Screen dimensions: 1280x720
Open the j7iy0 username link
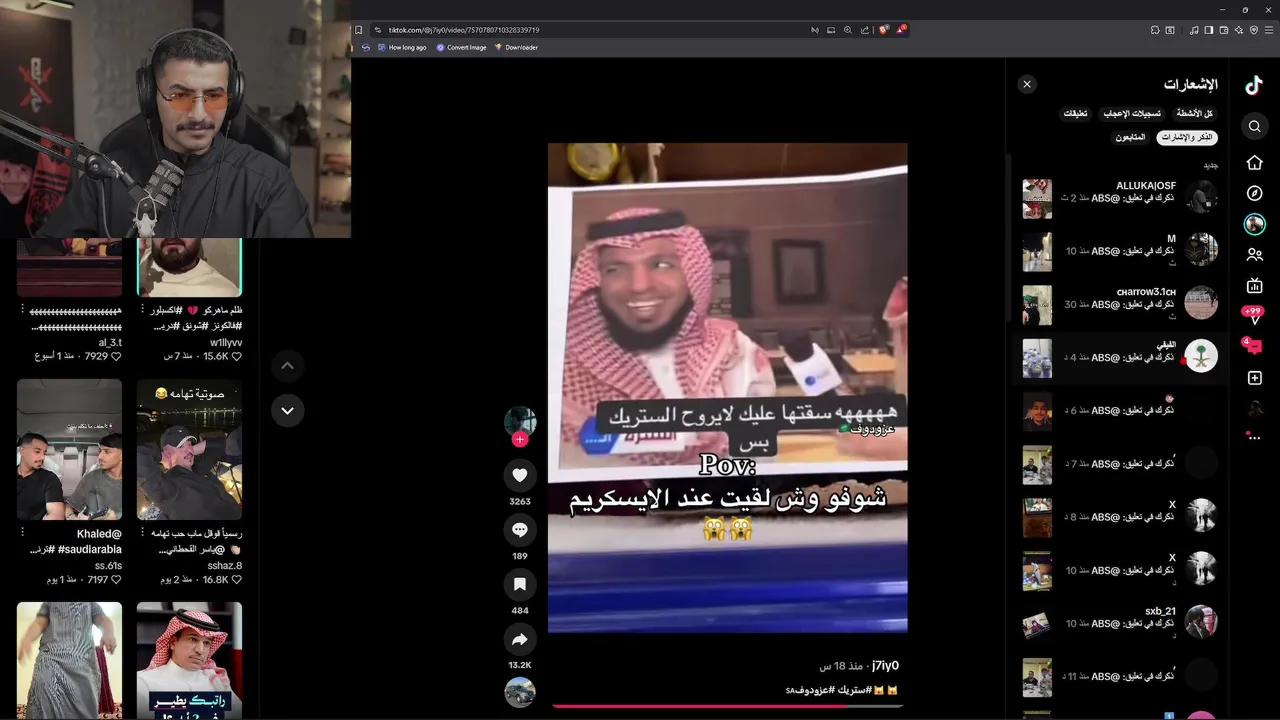(x=885, y=666)
